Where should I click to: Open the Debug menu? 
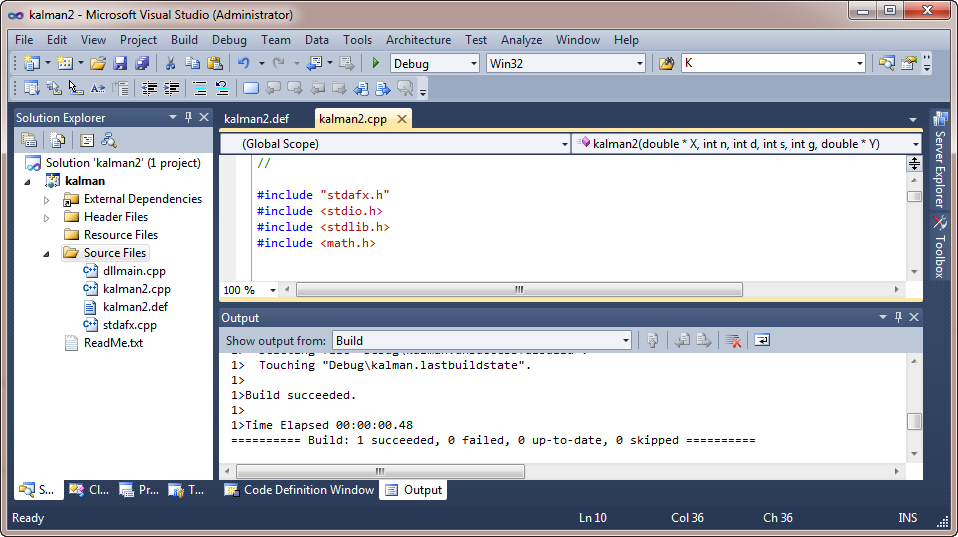(x=229, y=40)
